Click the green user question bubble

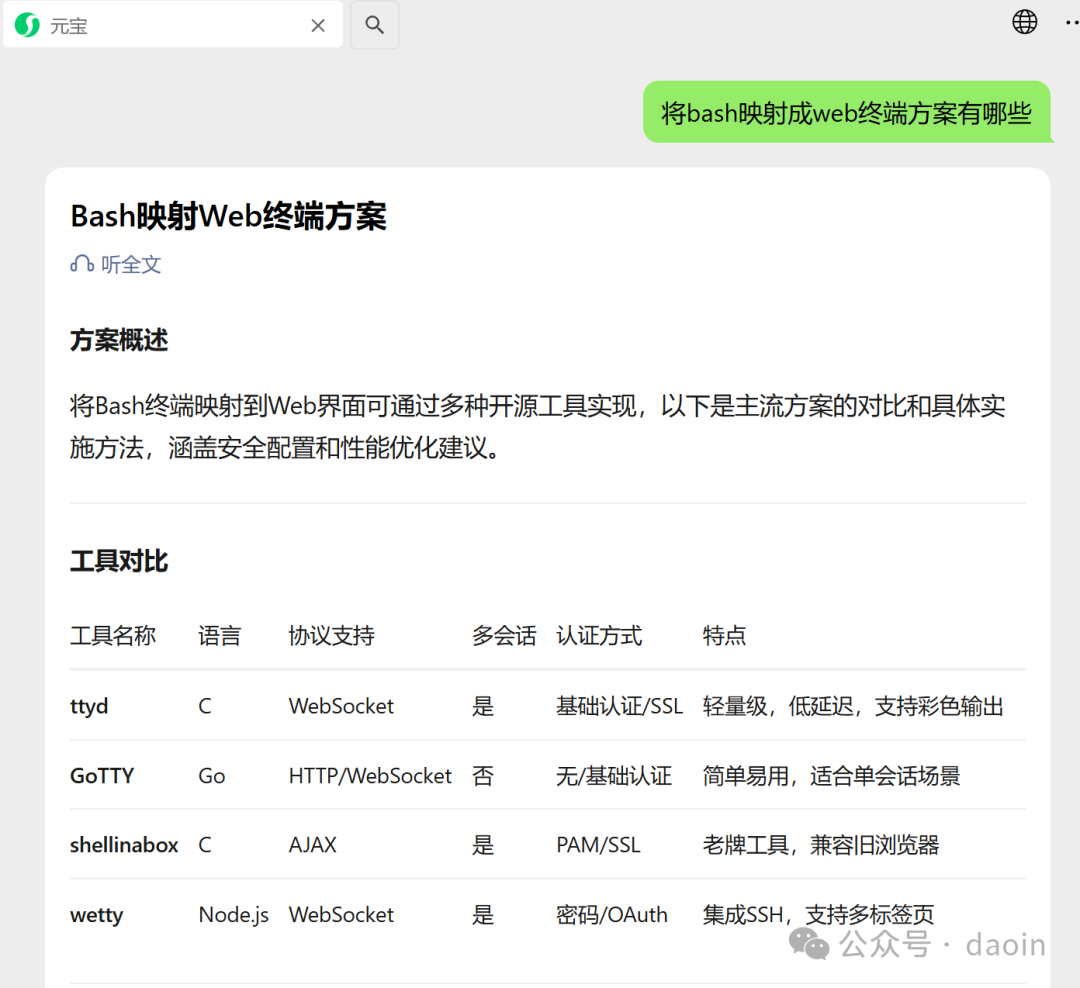tap(846, 112)
